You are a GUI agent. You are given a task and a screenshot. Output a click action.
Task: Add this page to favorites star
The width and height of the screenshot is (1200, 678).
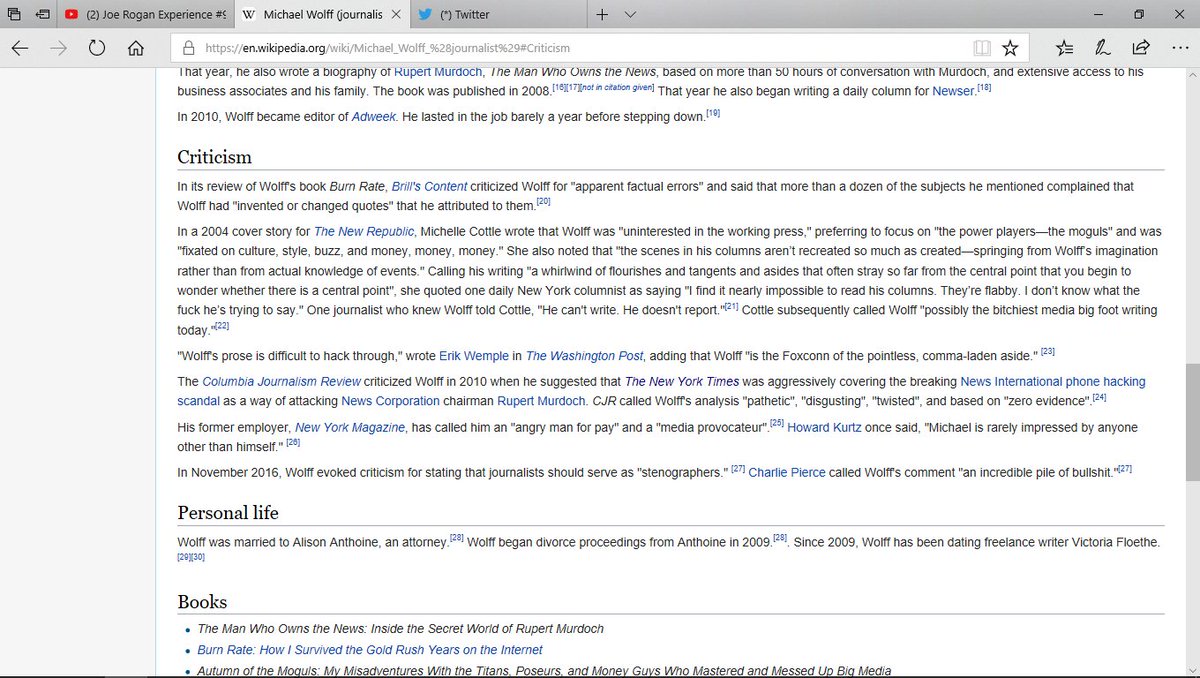tap(1010, 48)
